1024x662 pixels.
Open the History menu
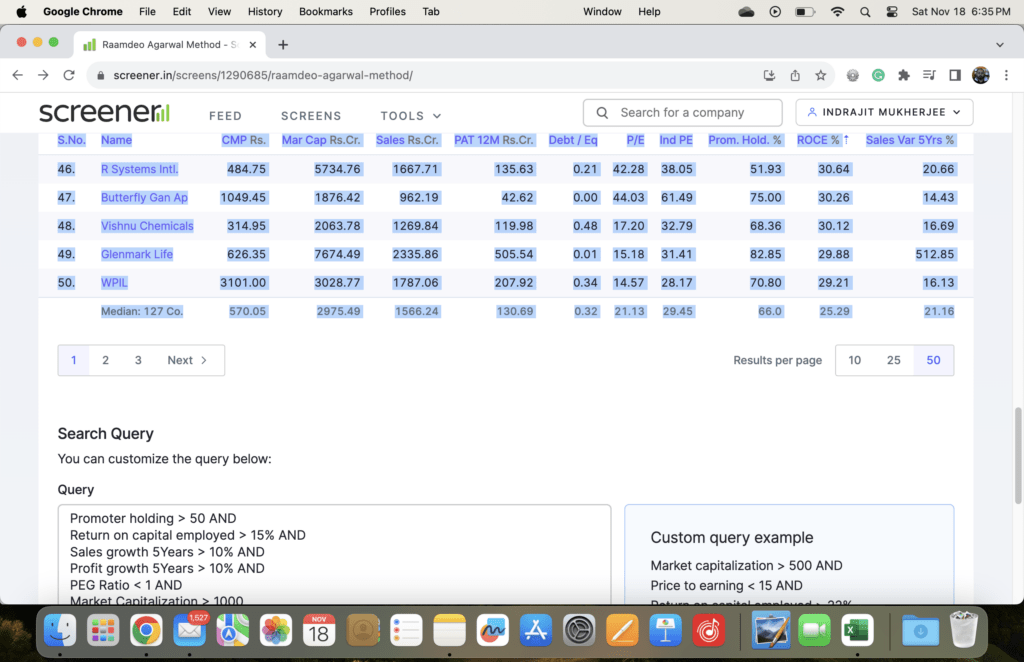[x=265, y=12]
